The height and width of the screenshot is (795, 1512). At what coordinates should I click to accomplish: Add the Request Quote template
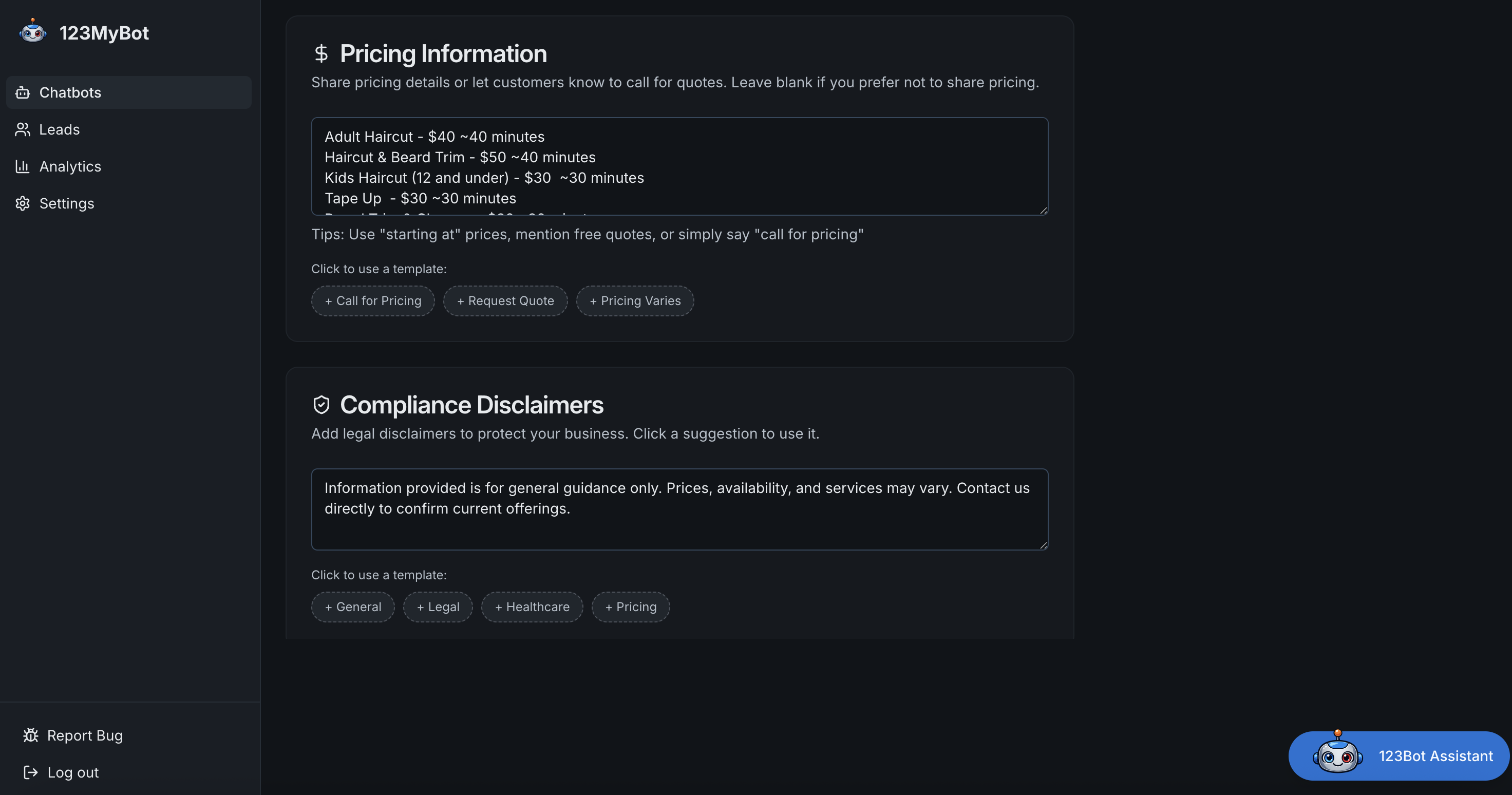(x=505, y=300)
